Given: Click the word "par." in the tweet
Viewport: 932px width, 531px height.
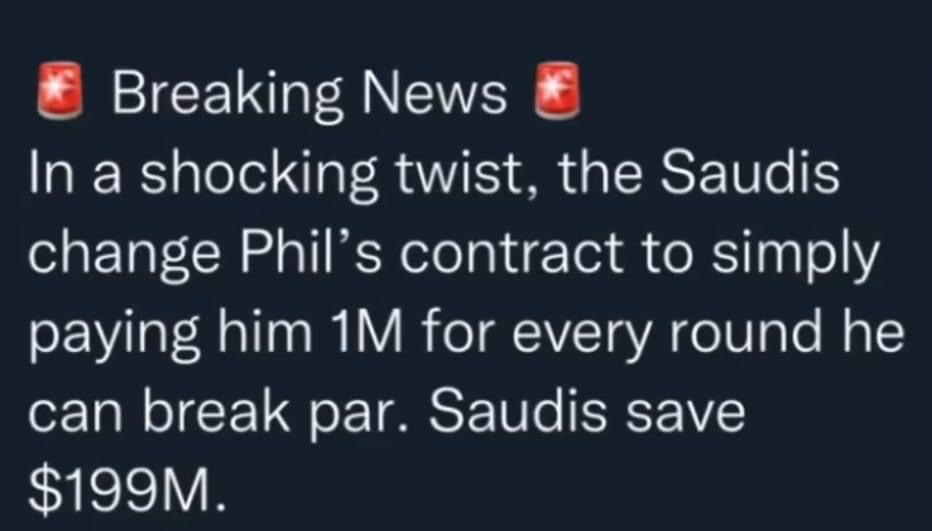Looking at the screenshot, I should point(361,417).
